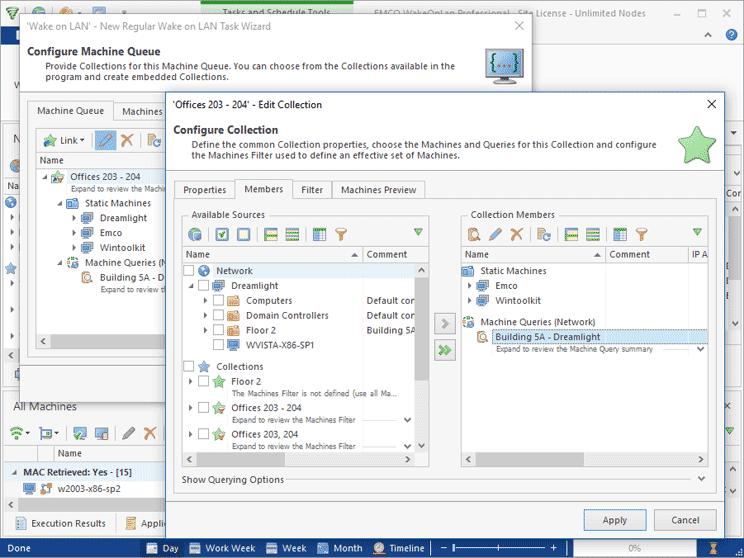744x558 pixels.
Task: Expand the Computers tree node
Action: 204,301
